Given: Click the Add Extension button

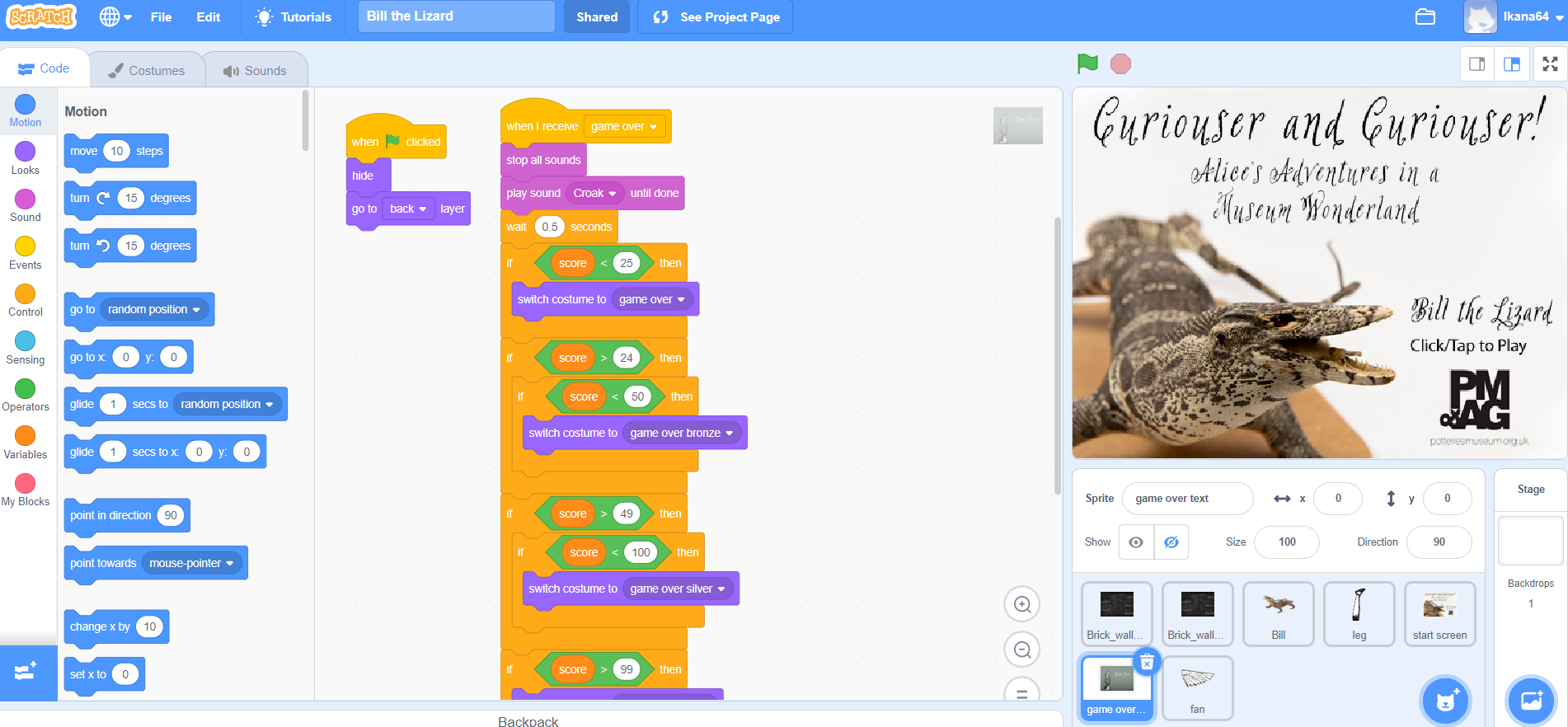Looking at the screenshot, I should point(27,672).
